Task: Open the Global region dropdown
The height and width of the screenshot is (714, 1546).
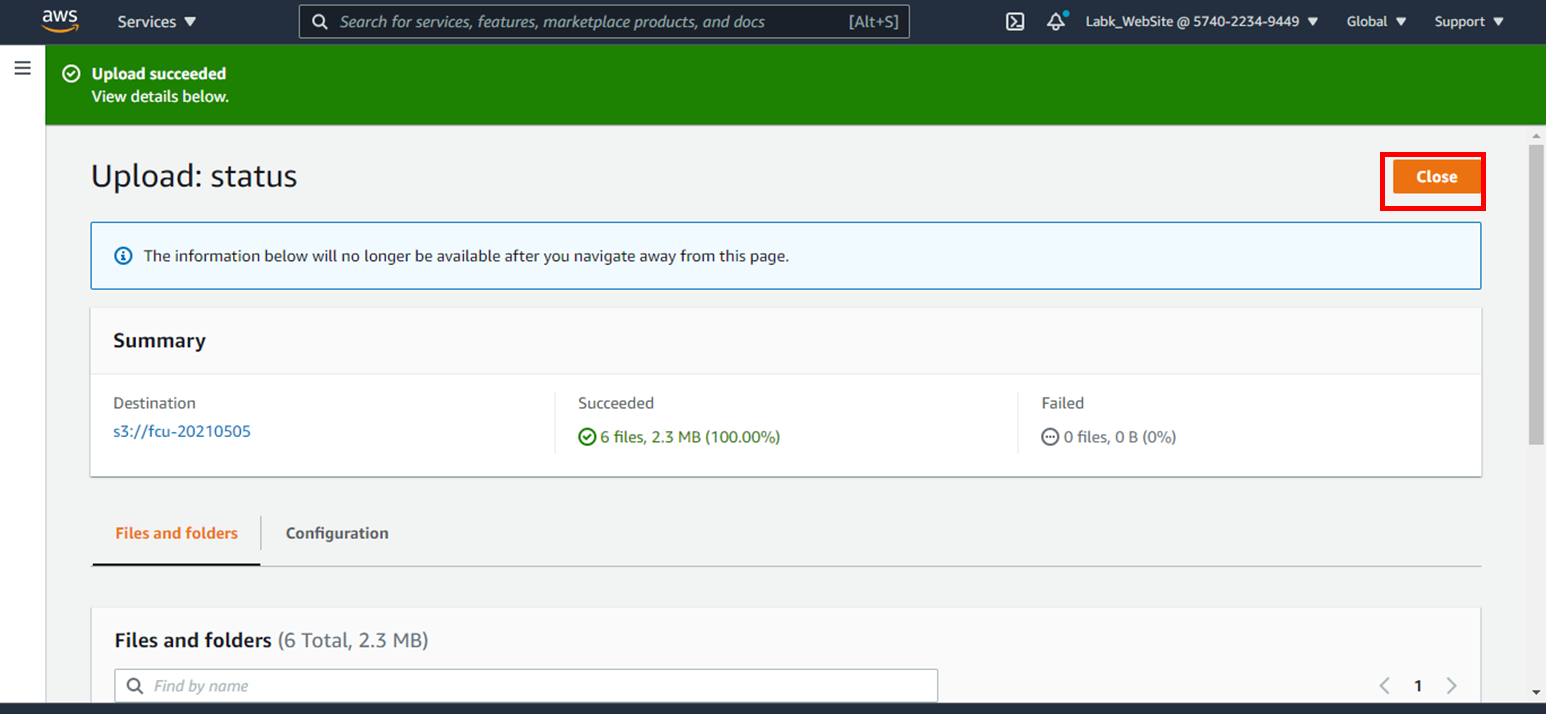Action: point(1376,21)
